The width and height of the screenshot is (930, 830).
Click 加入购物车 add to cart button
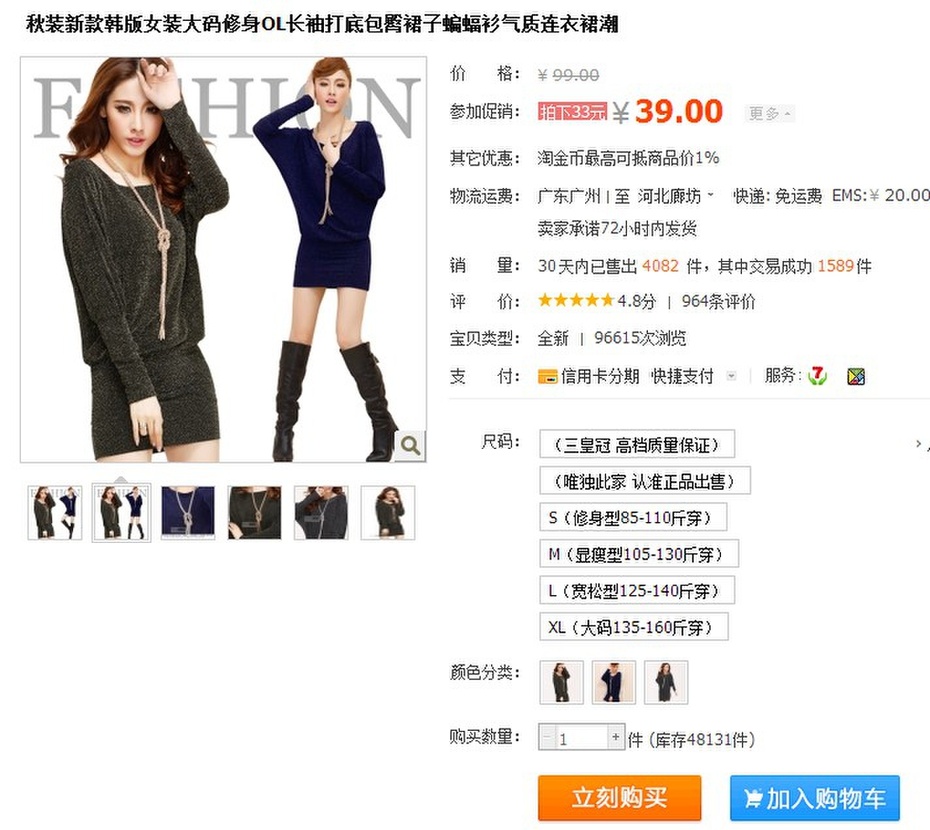tap(814, 797)
